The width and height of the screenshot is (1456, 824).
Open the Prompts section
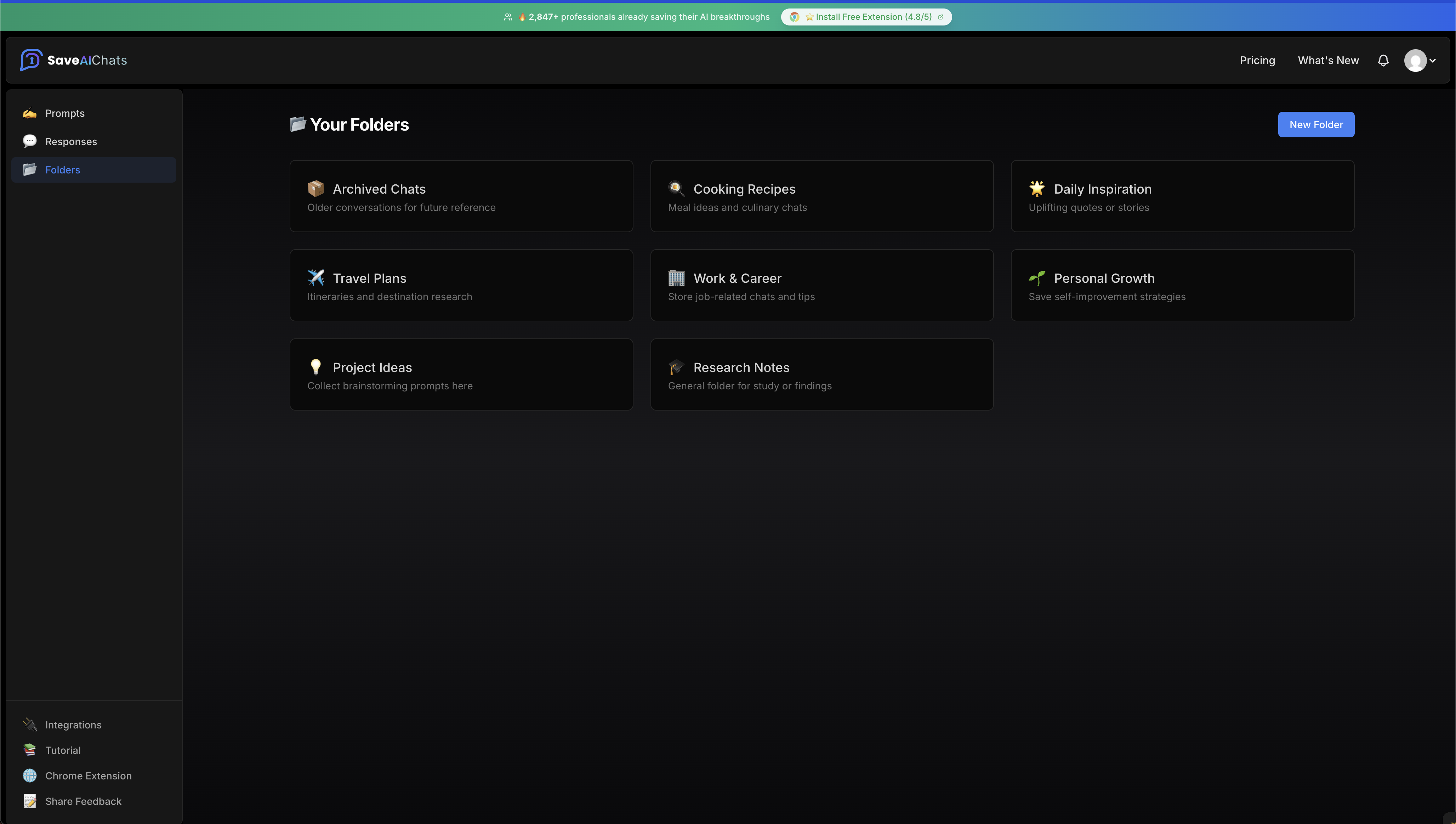click(93, 113)
